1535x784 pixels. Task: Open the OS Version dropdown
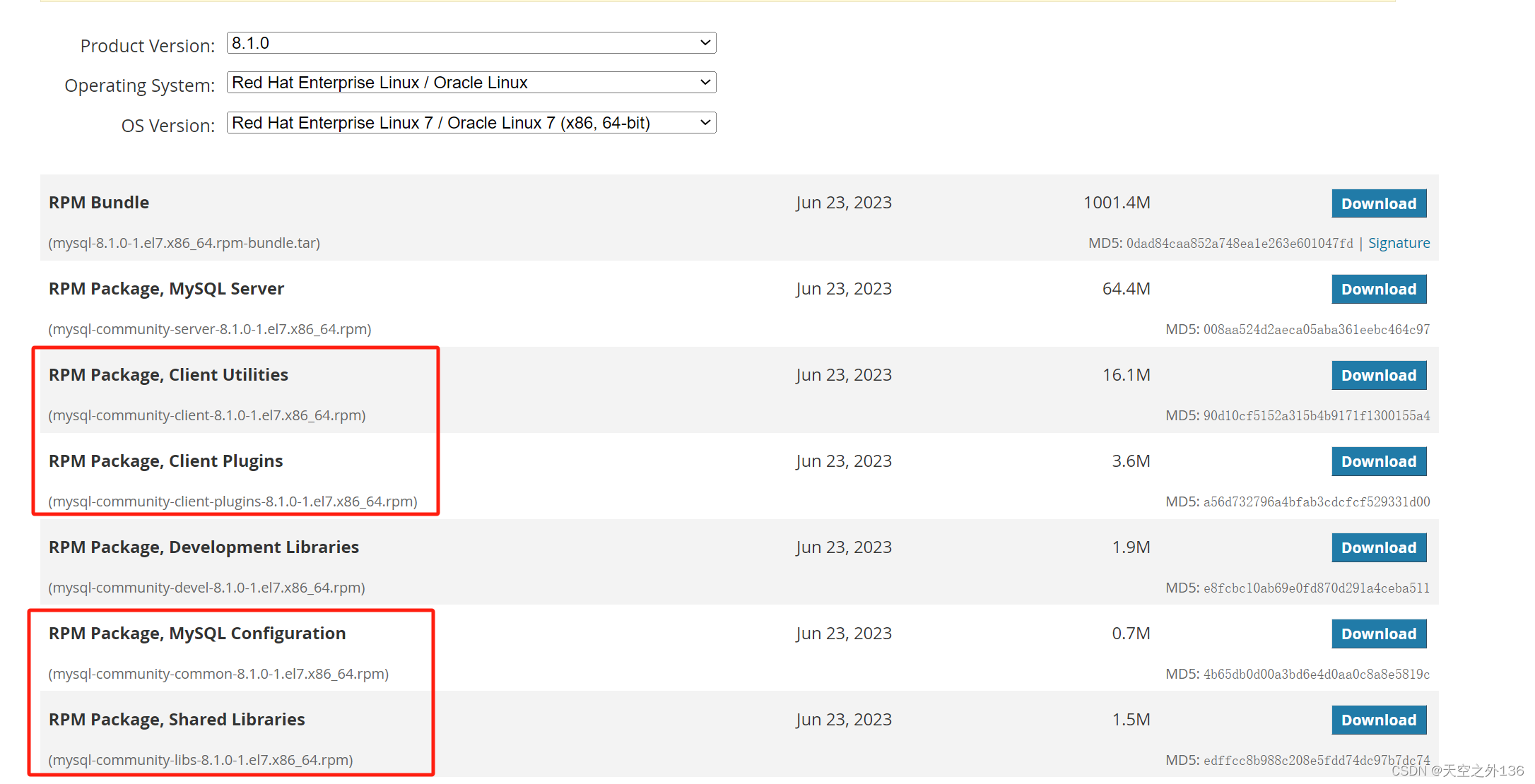coord(471,123)
